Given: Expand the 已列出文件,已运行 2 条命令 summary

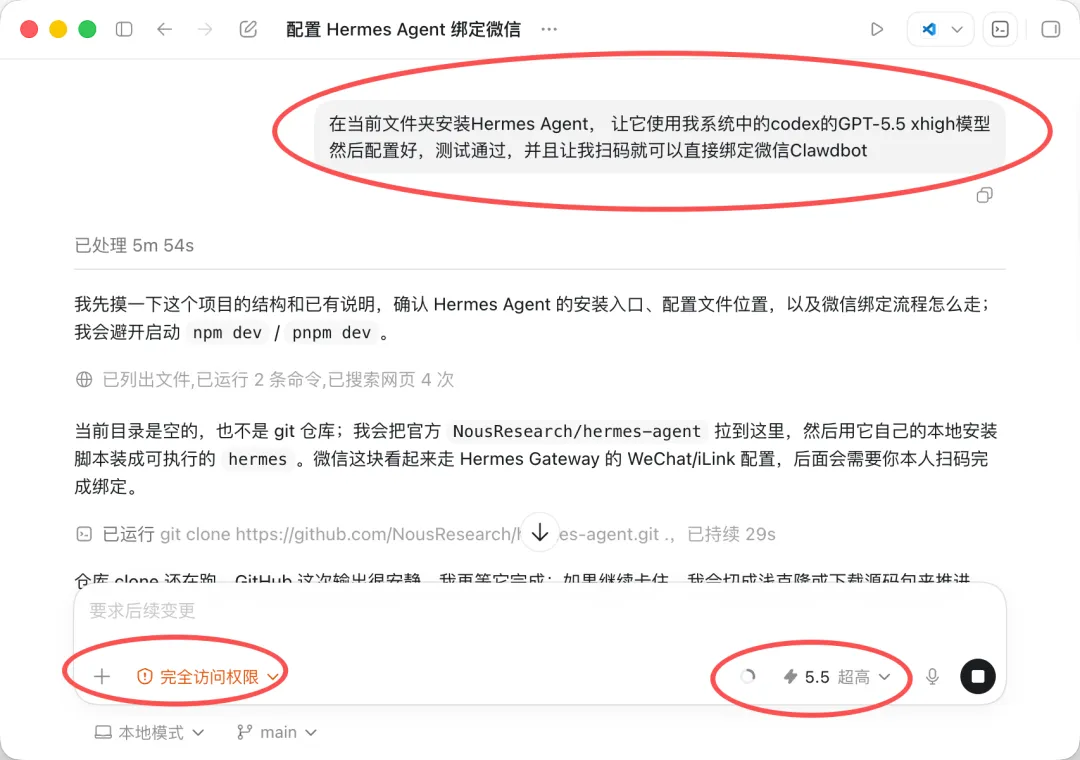Looking at the screenshot, I should coord(278,380).
